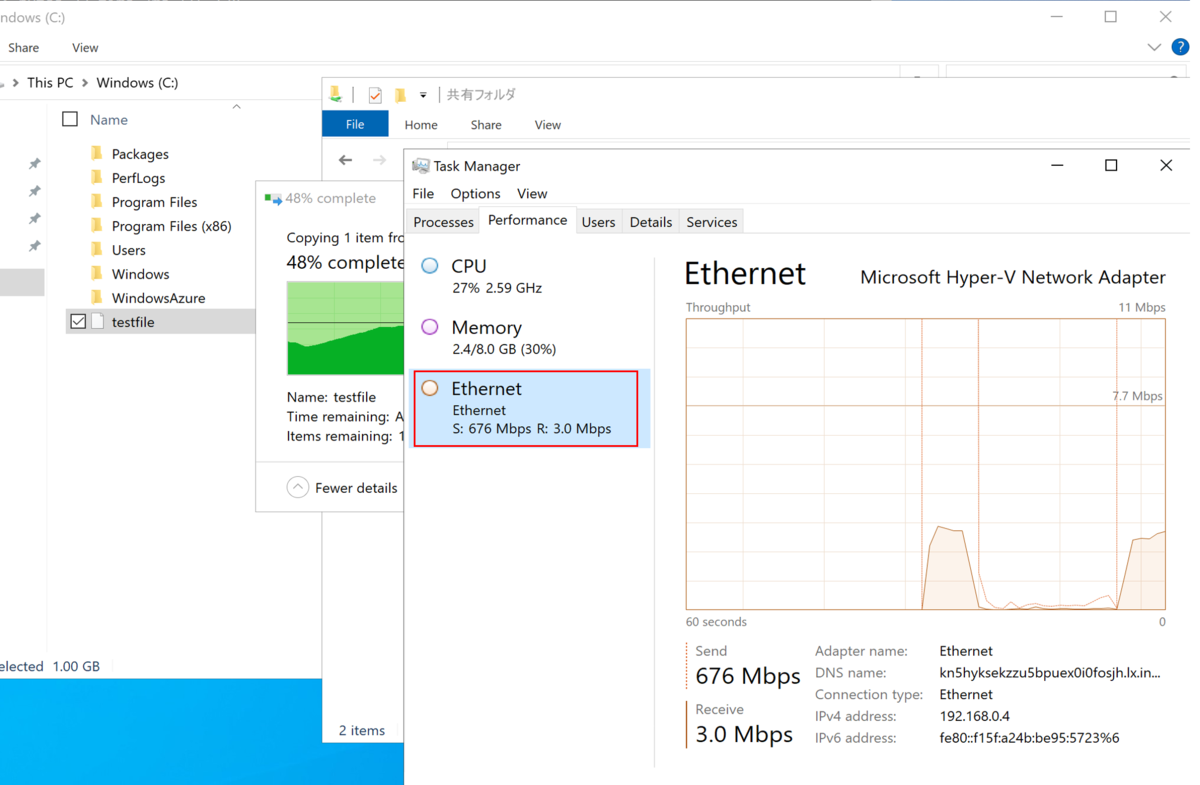Collapse copy dialog with Fewer details chevron
The height and width of the screenshot is (785, 1200).
[x=298, y=487]
